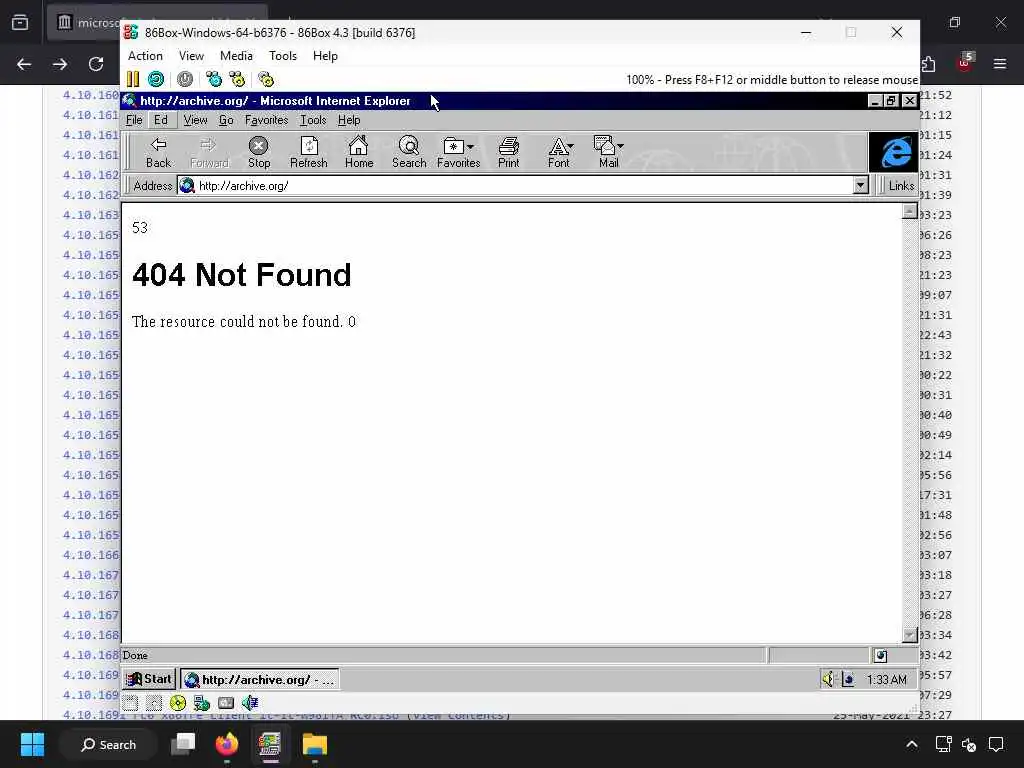Refresh the archive.org page
The height and width of the screenshot is (768, 1024).
coord(308,152)
